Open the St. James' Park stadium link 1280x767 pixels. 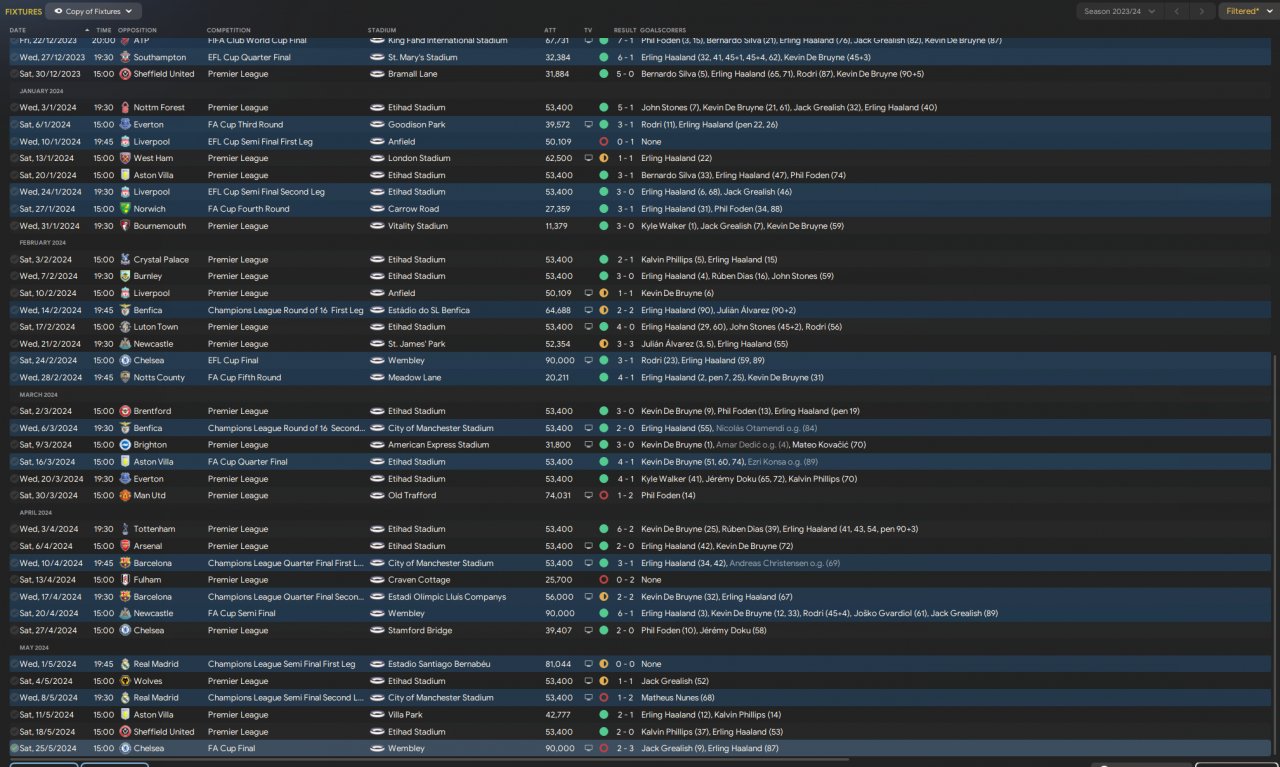click(418, 344)
